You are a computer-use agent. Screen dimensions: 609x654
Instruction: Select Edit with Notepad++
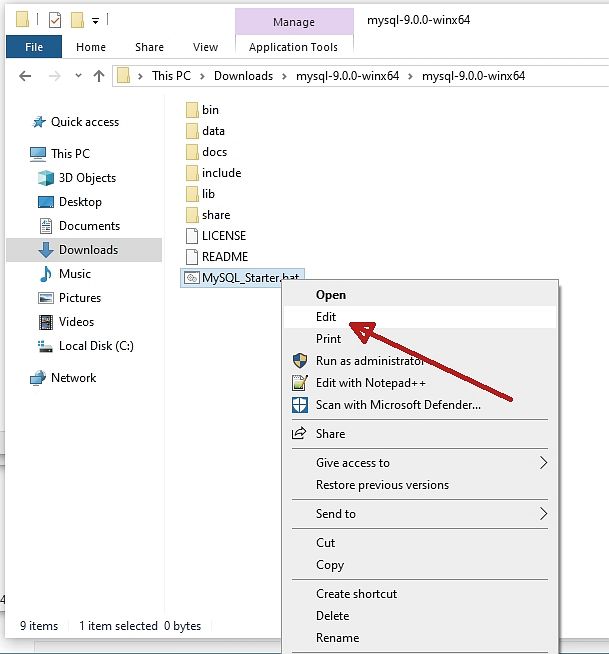(420, 383)
